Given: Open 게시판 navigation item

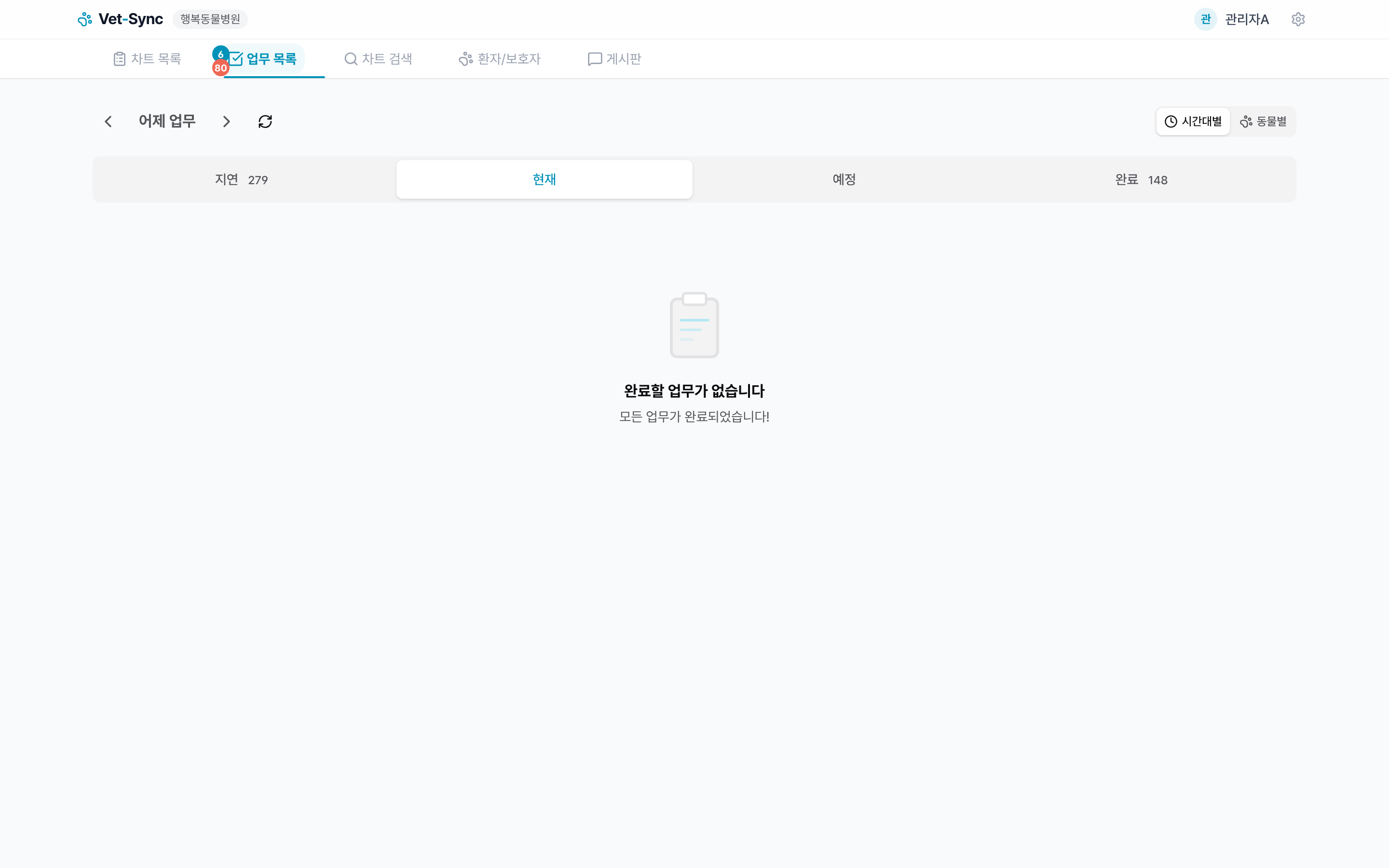Looking at the screenshot, I should tap(614, 58).
